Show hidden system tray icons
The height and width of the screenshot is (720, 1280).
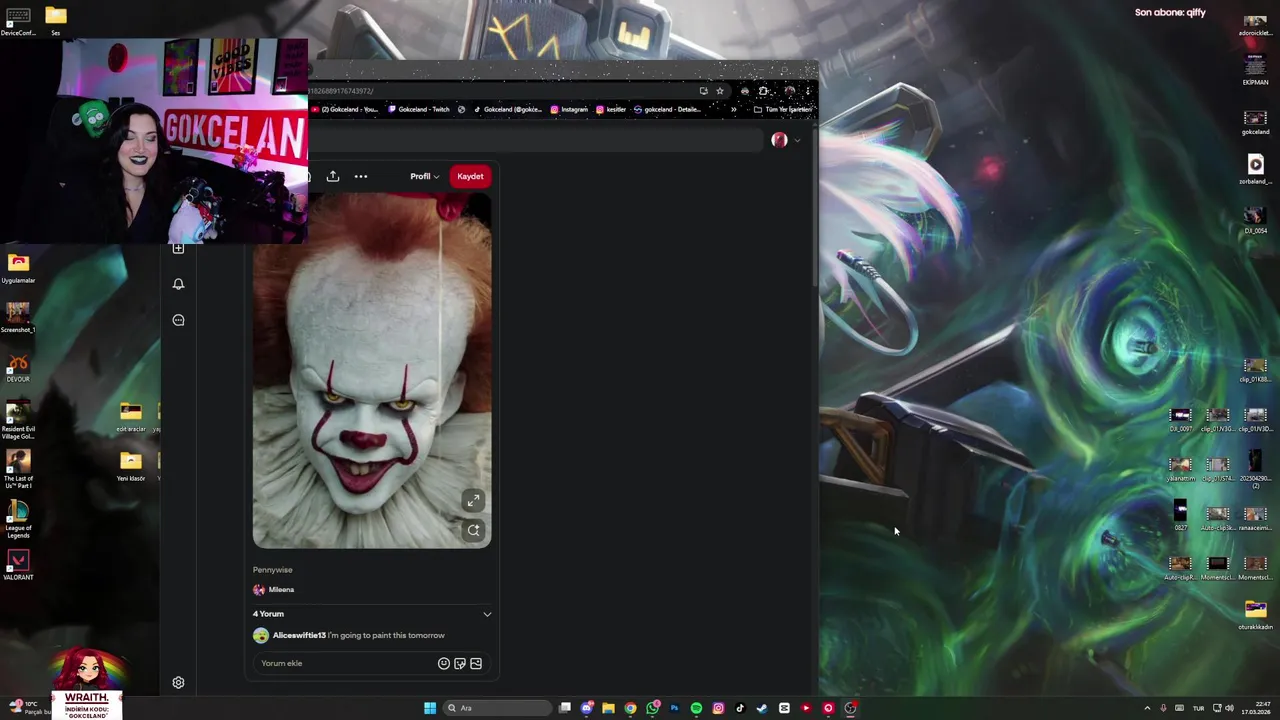pos(1147,708)
